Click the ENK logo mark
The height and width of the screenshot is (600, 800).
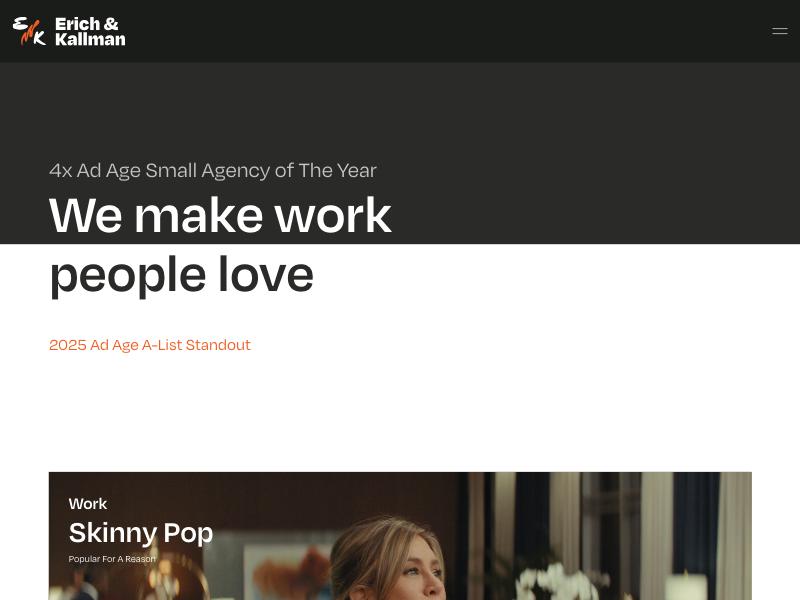coord(30,31)
